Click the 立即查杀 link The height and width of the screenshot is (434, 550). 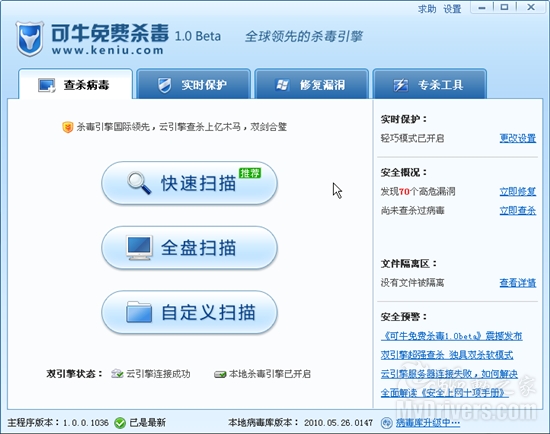pos(518,211)
